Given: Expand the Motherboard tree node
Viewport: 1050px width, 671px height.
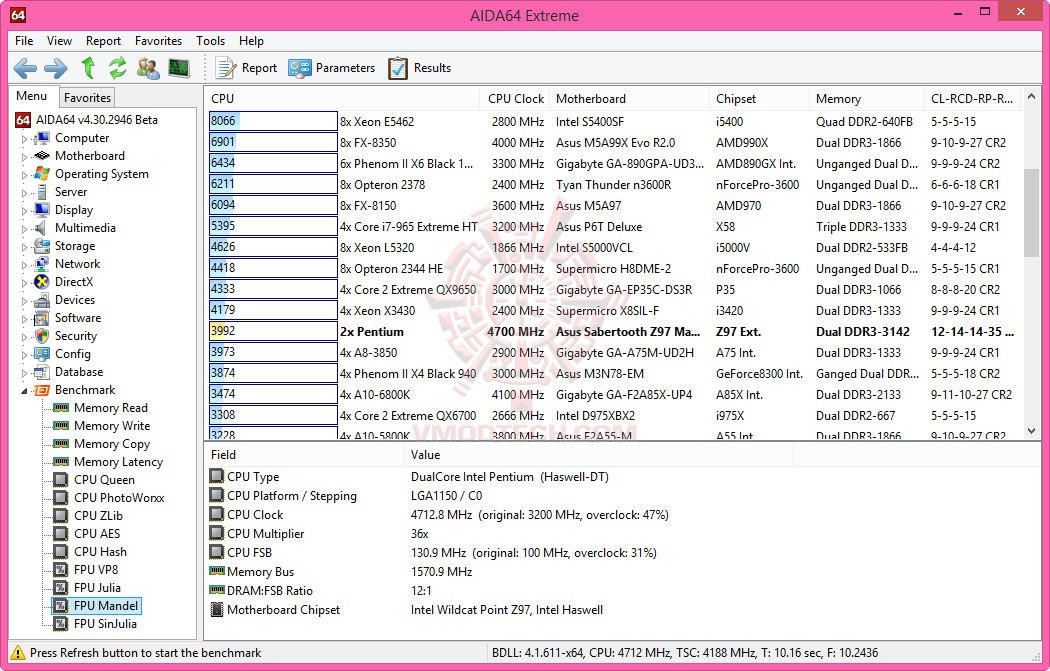Looking at the screenshot, I should [25, 157].
